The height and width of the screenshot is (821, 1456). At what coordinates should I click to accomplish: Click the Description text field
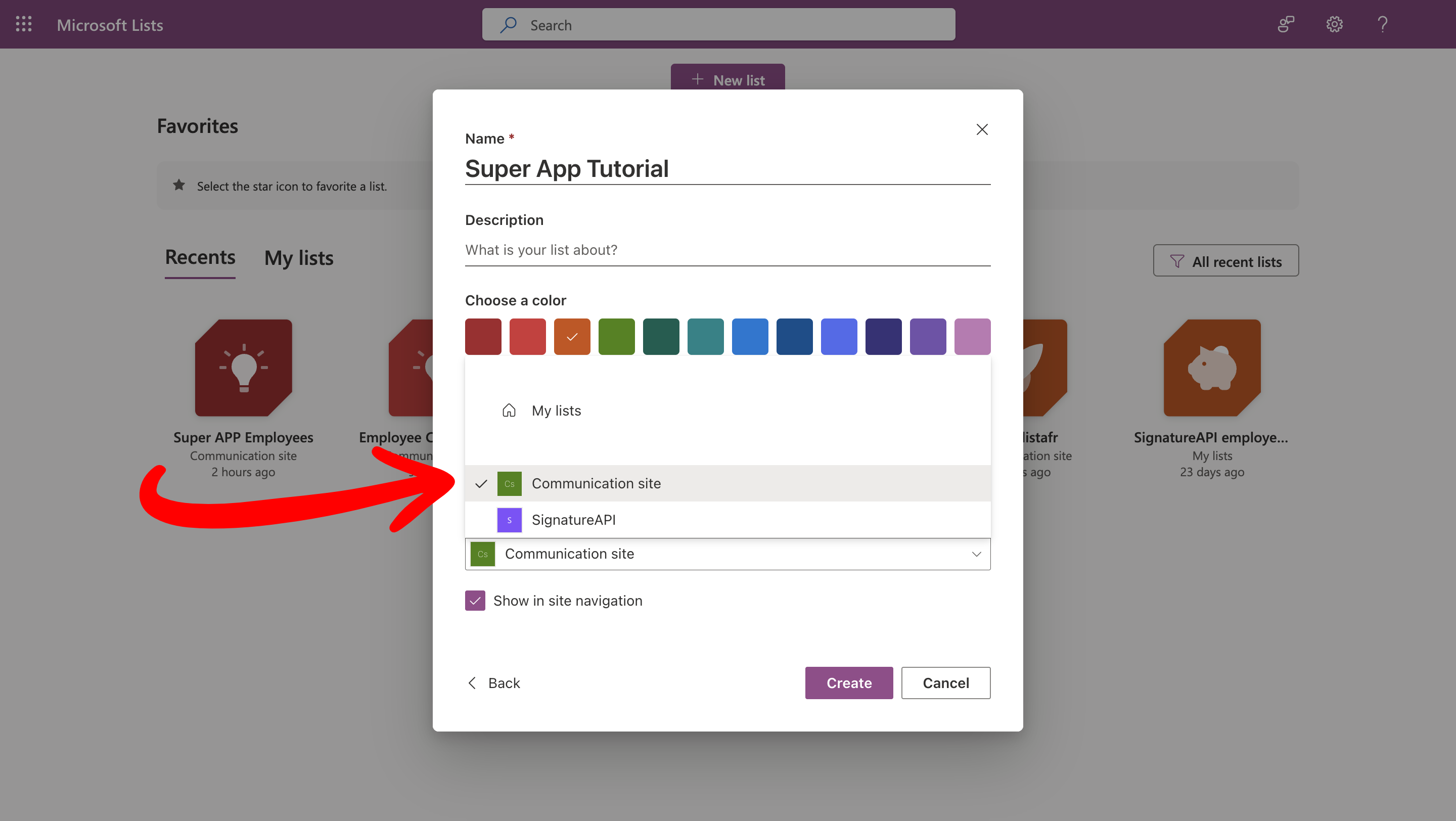727,250
